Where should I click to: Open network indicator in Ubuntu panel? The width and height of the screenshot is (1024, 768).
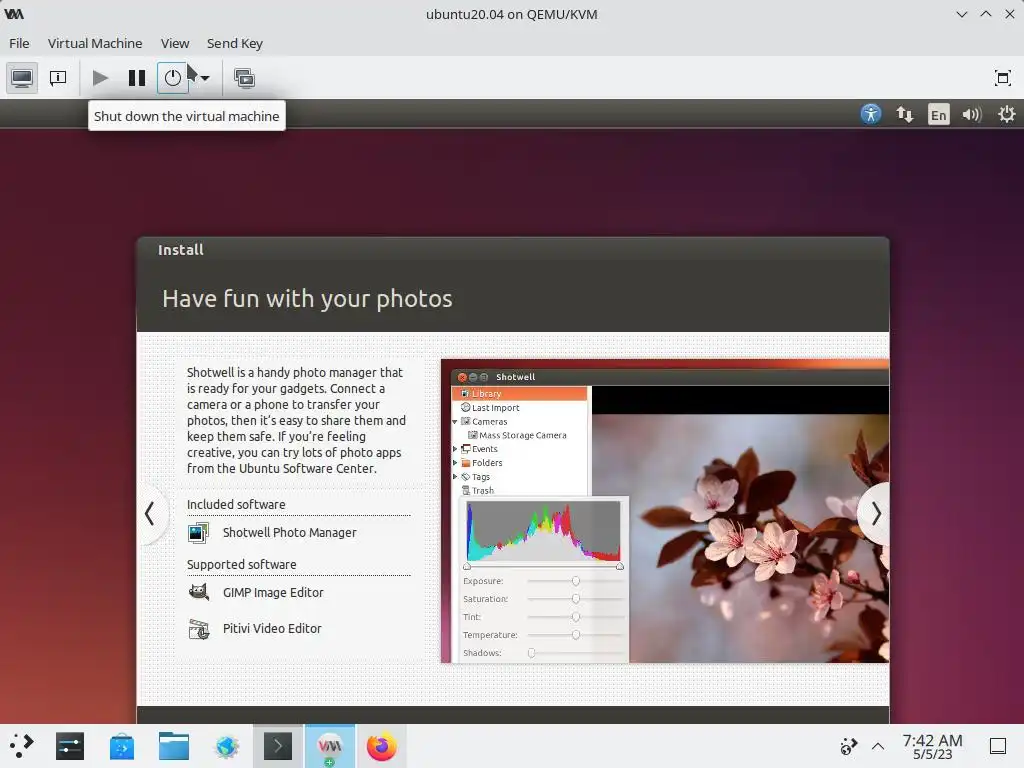tap(904, 114)
